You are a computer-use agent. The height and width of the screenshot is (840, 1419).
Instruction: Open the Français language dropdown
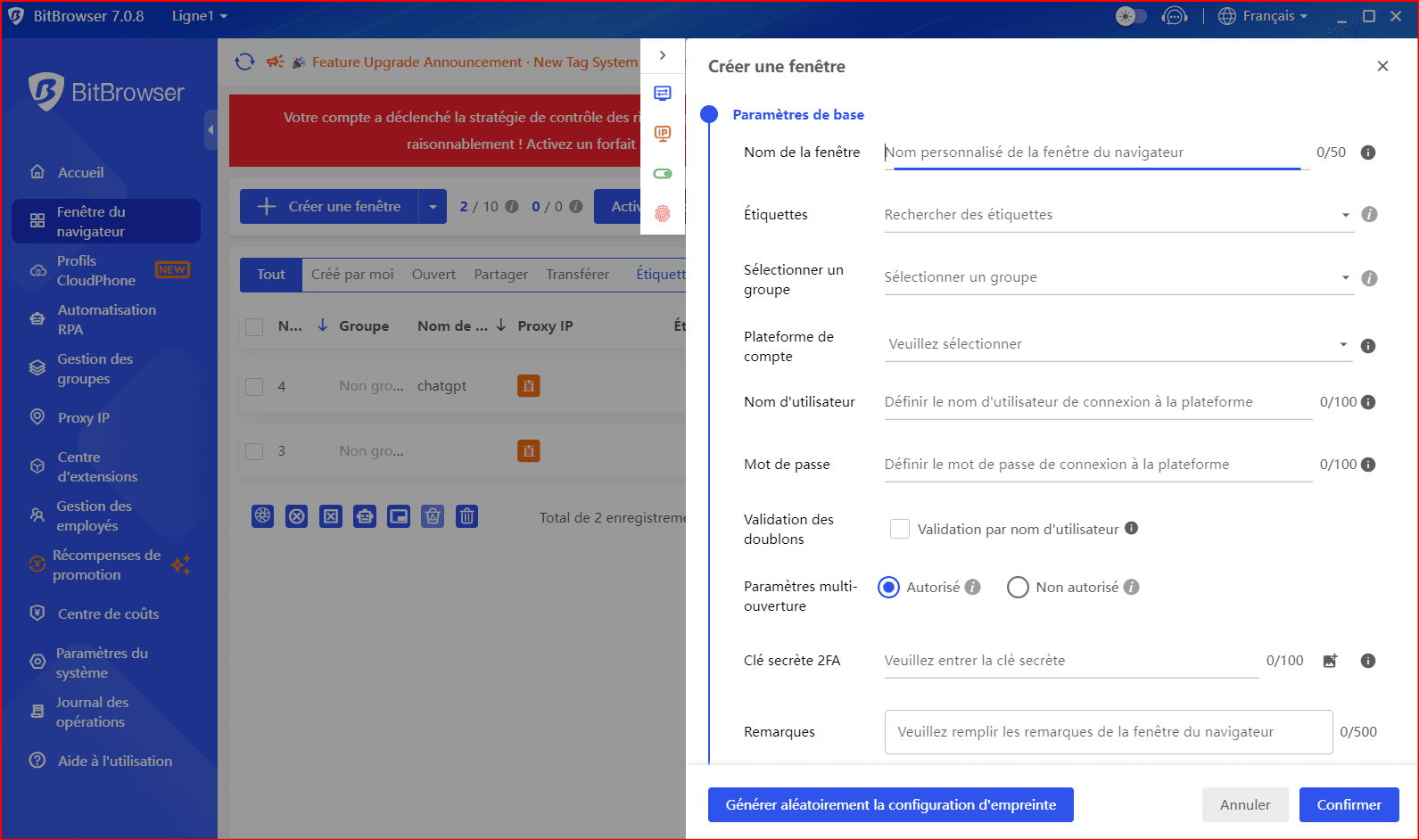pyautogui.click(x=1264, y=16)
